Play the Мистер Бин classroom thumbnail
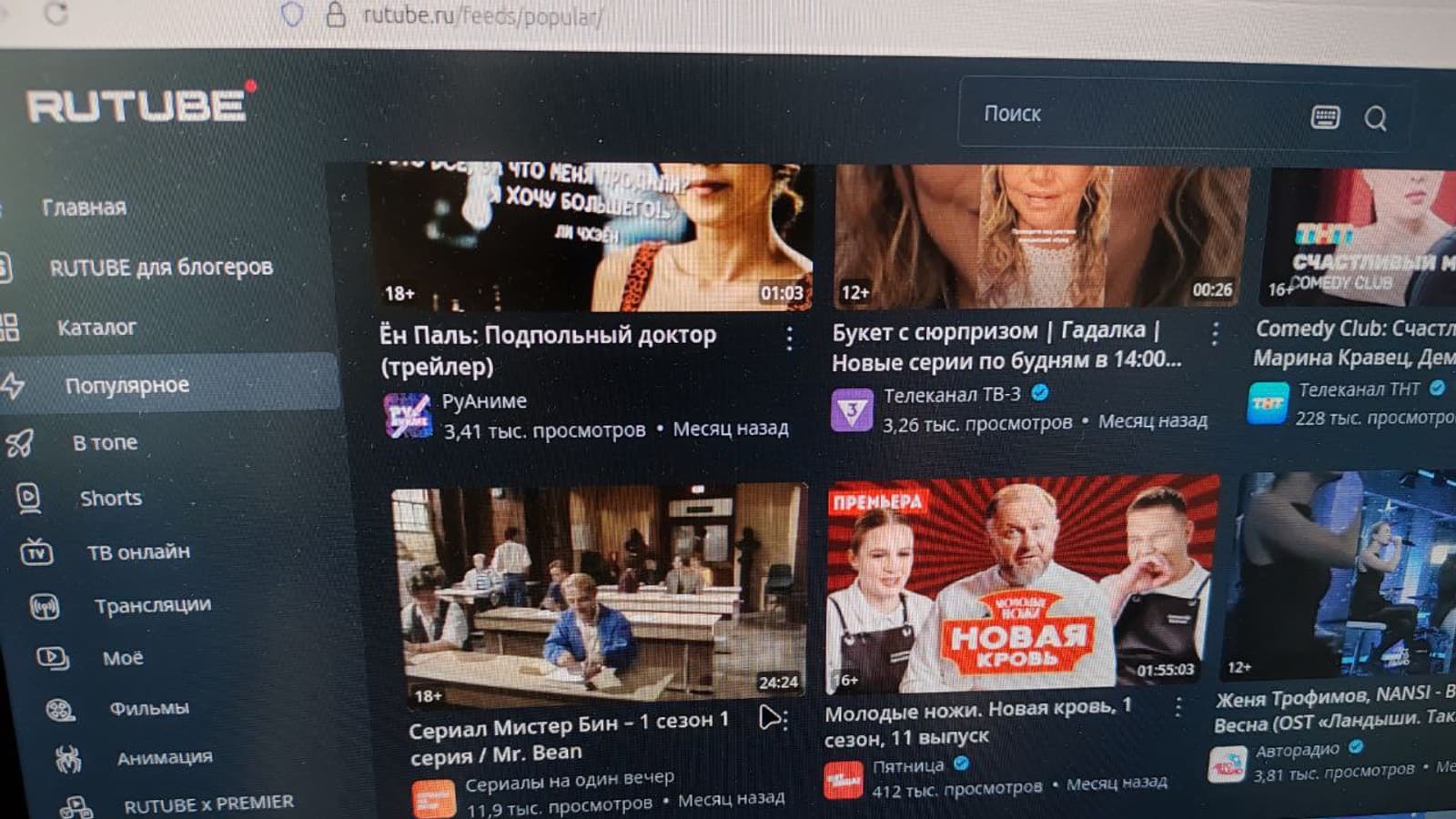This screenshot has width=1456, height=819. pyautogui.click(x=598, y=595)
